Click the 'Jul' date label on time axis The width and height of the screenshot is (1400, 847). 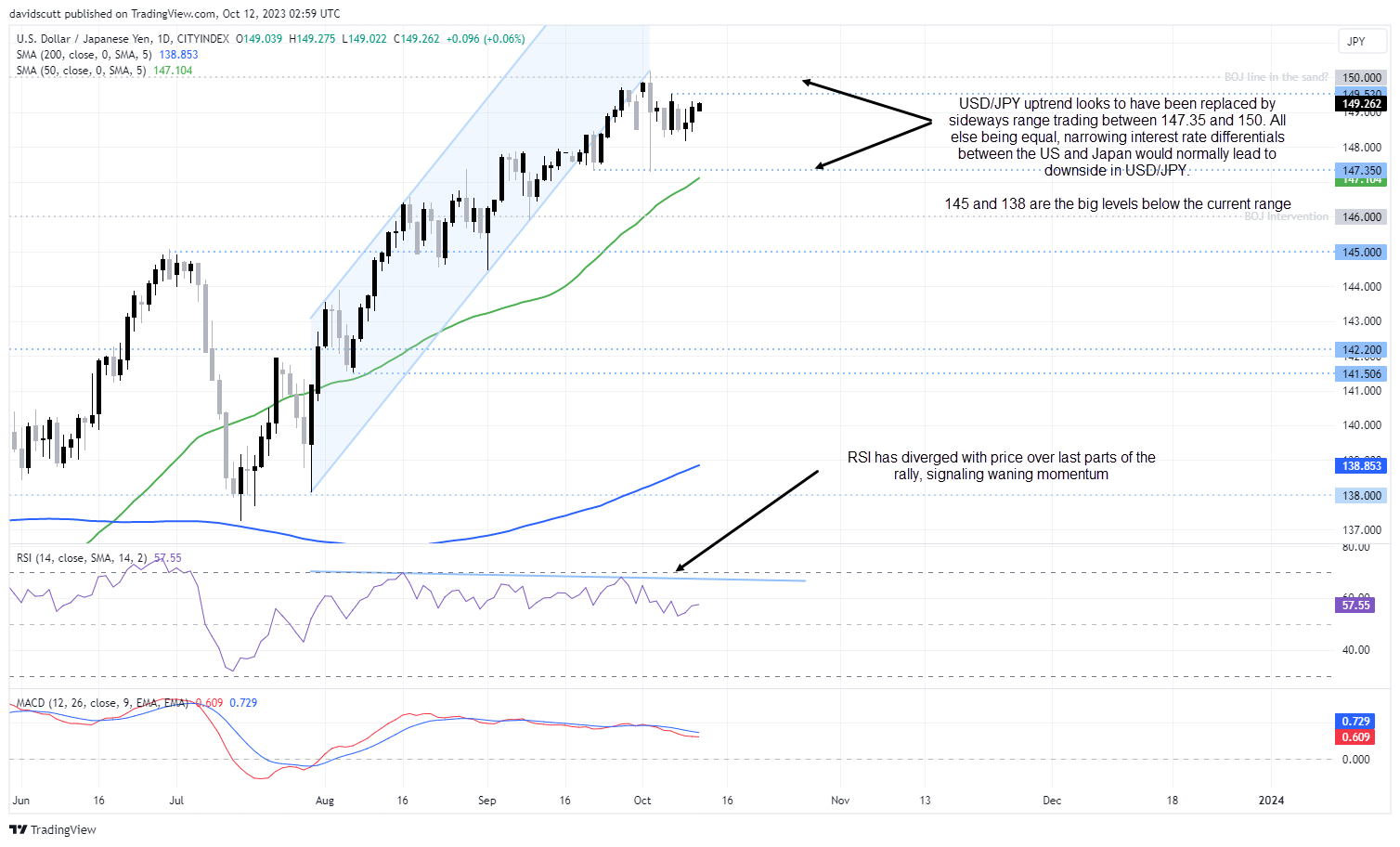pos(176,800)
